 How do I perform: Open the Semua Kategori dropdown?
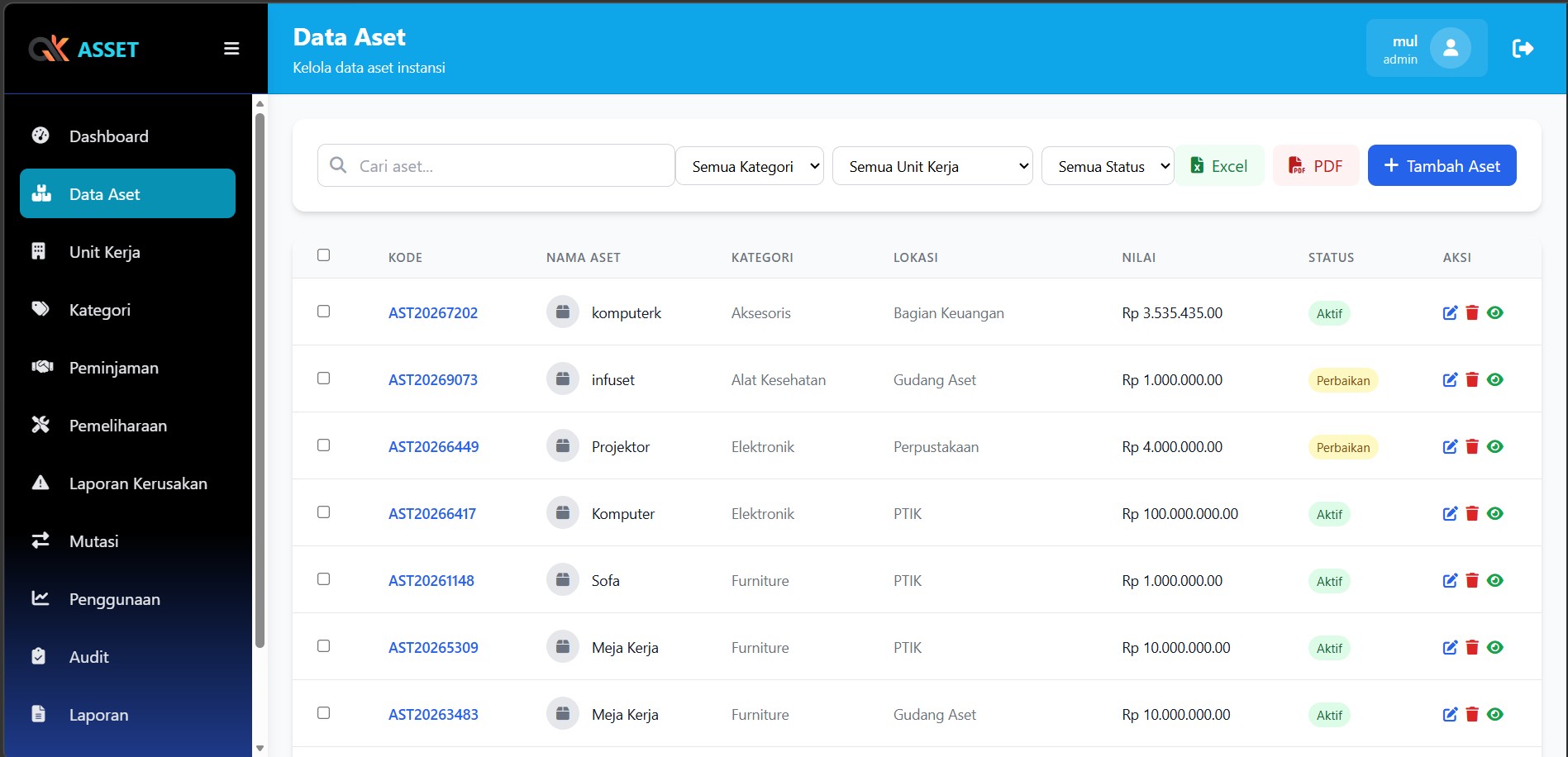[750, 166]
